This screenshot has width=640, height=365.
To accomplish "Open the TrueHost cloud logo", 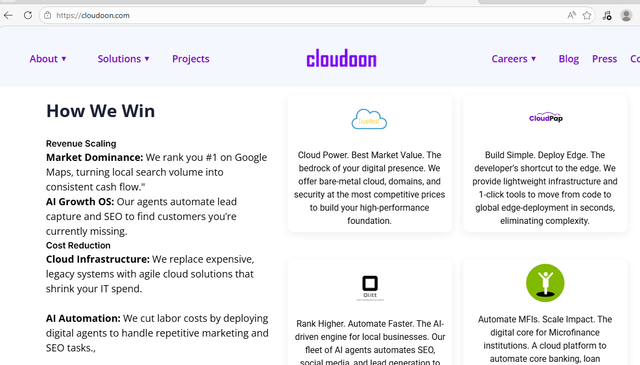I will [369, 119].
